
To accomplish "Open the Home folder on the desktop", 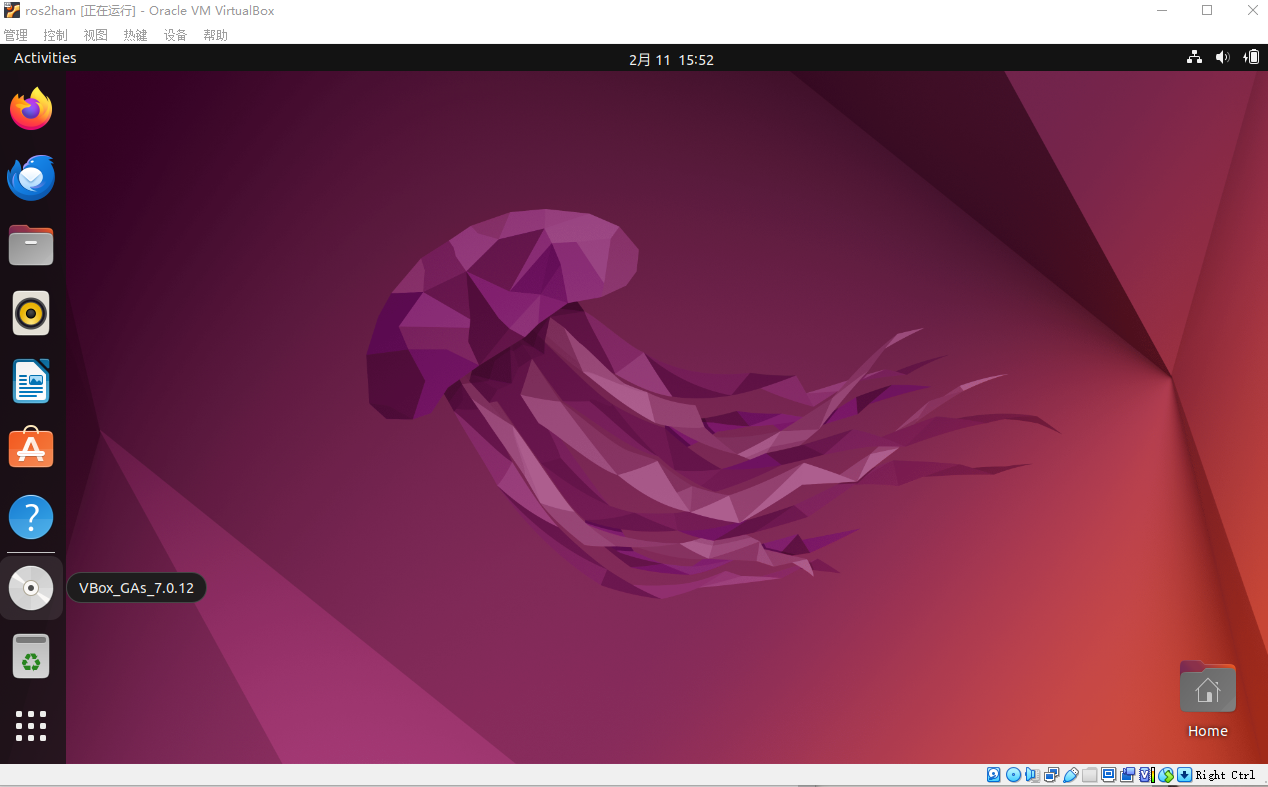I will 1207,686.
